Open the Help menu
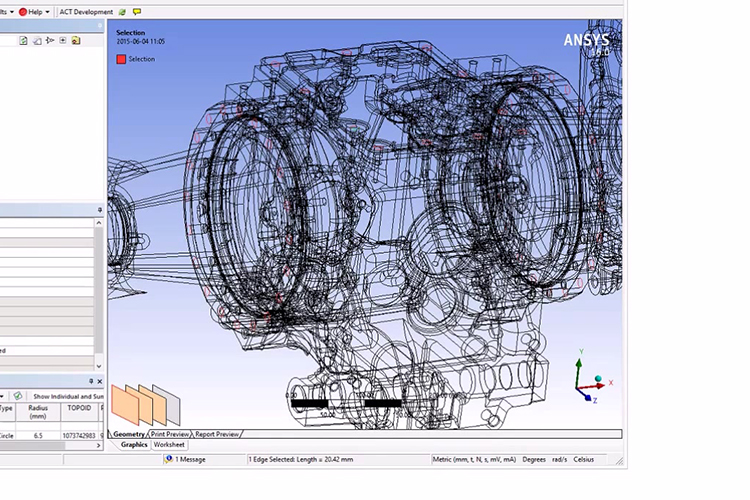This screenshot has height=500, width=750. pyautogui.click(x=32, y=12)
